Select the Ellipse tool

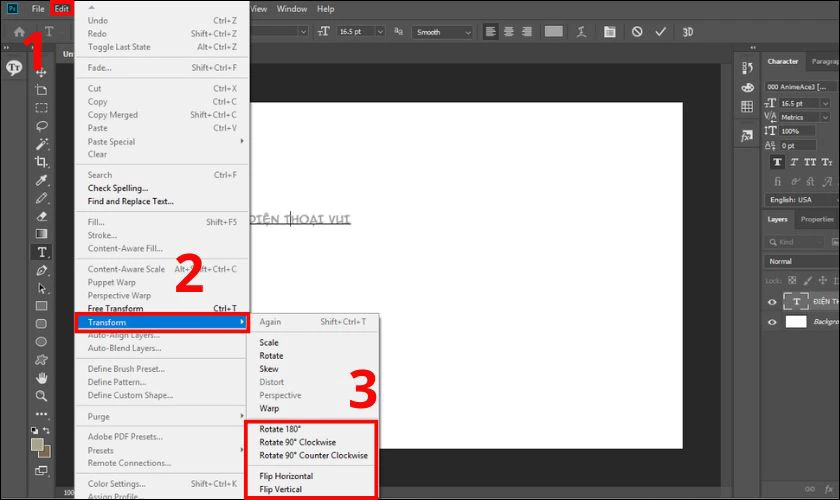[41, 342]
